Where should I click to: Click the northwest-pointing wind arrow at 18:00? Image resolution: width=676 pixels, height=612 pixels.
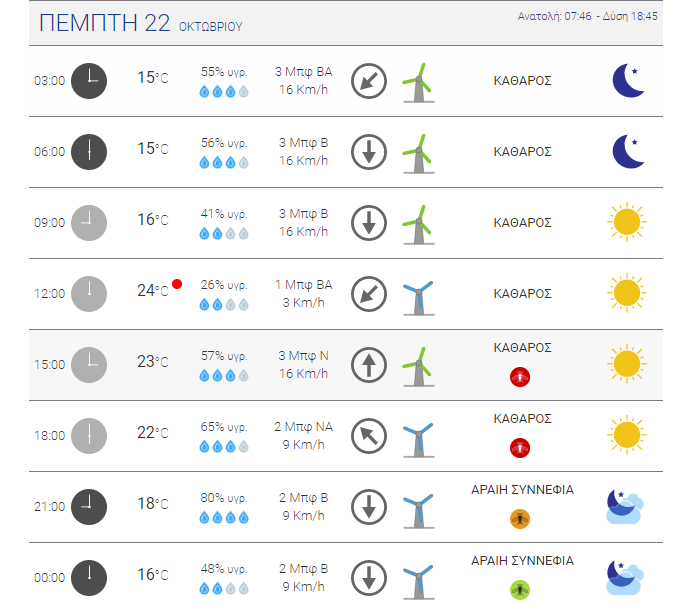(369, 436)
